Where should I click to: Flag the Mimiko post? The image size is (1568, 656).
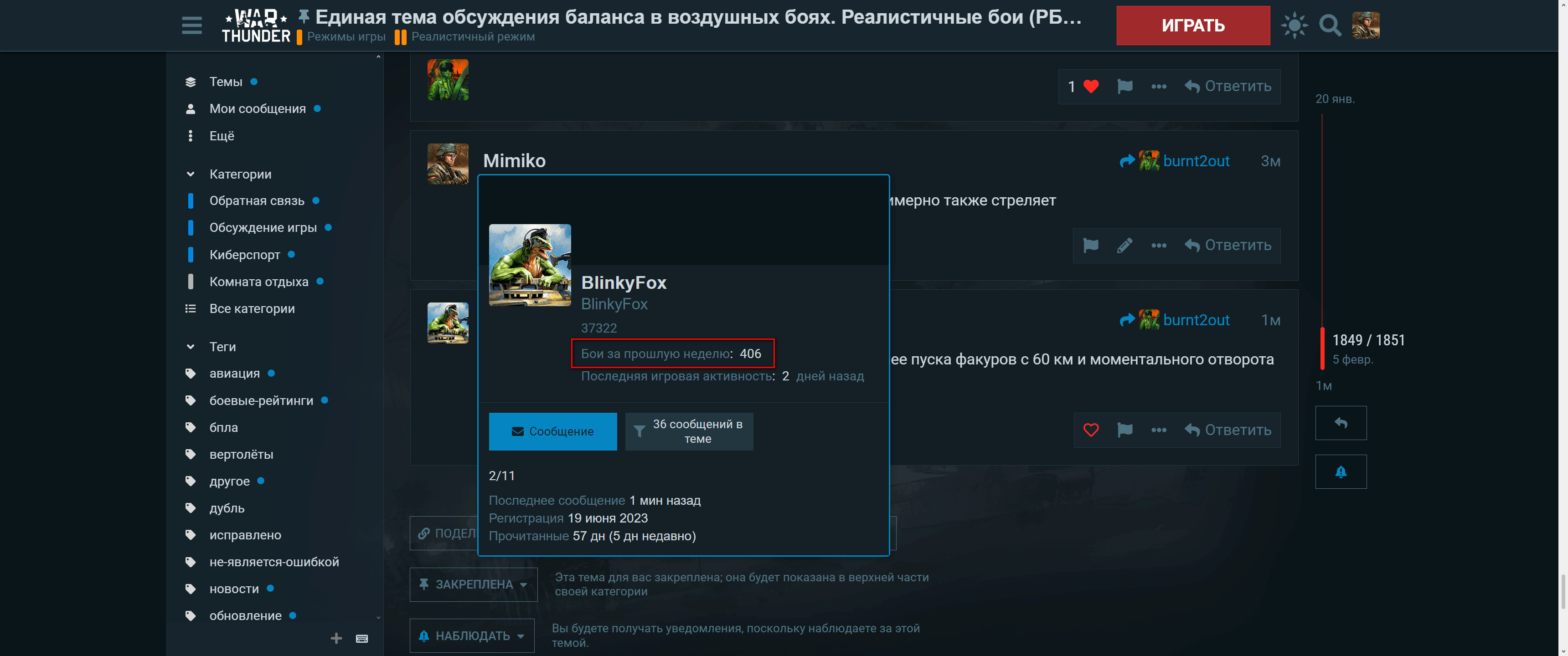click(x=1091, y=245)
